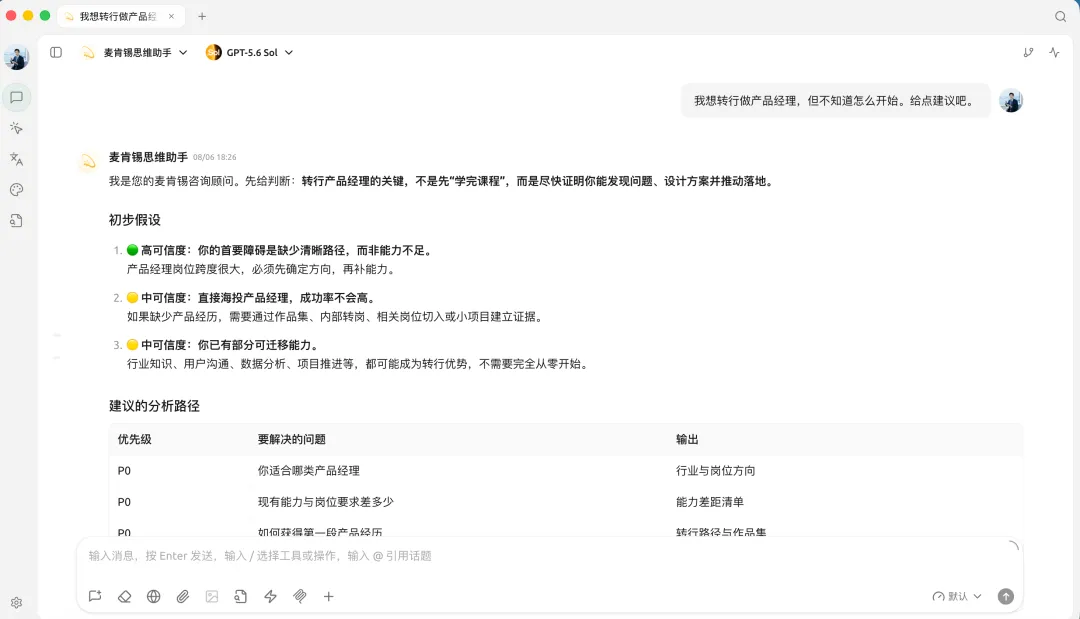Open the GPT-5.6 Sol model dropdown

point(250,52)
